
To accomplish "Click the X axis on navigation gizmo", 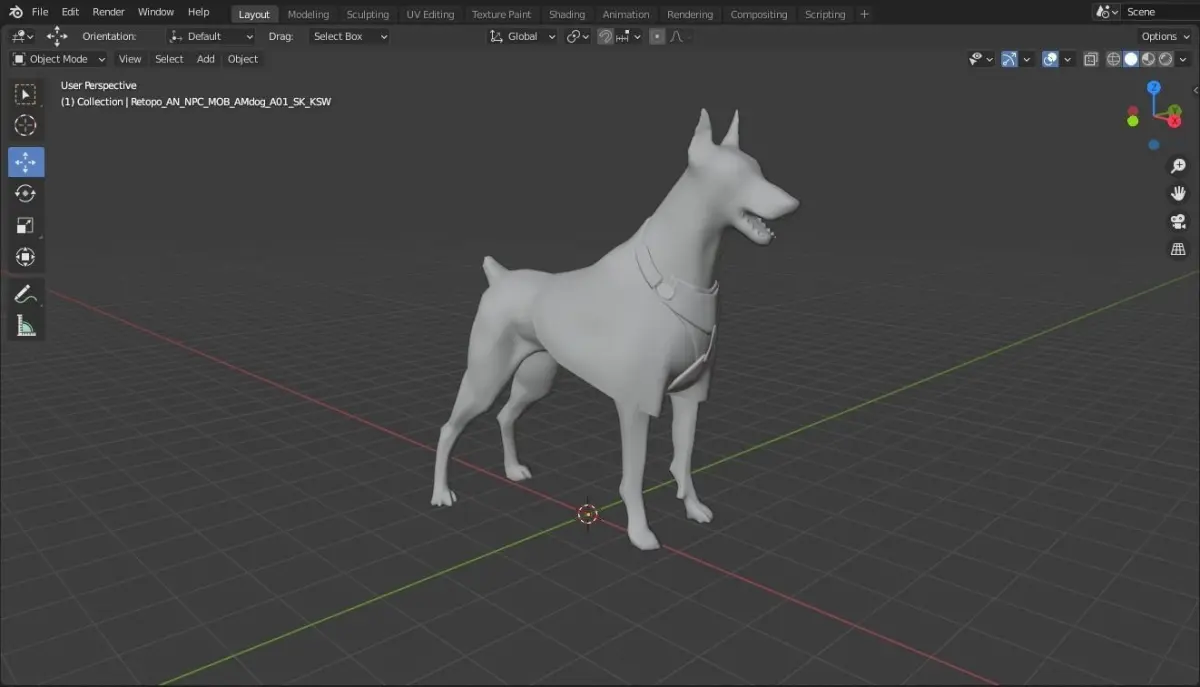I will (1175, 120).
